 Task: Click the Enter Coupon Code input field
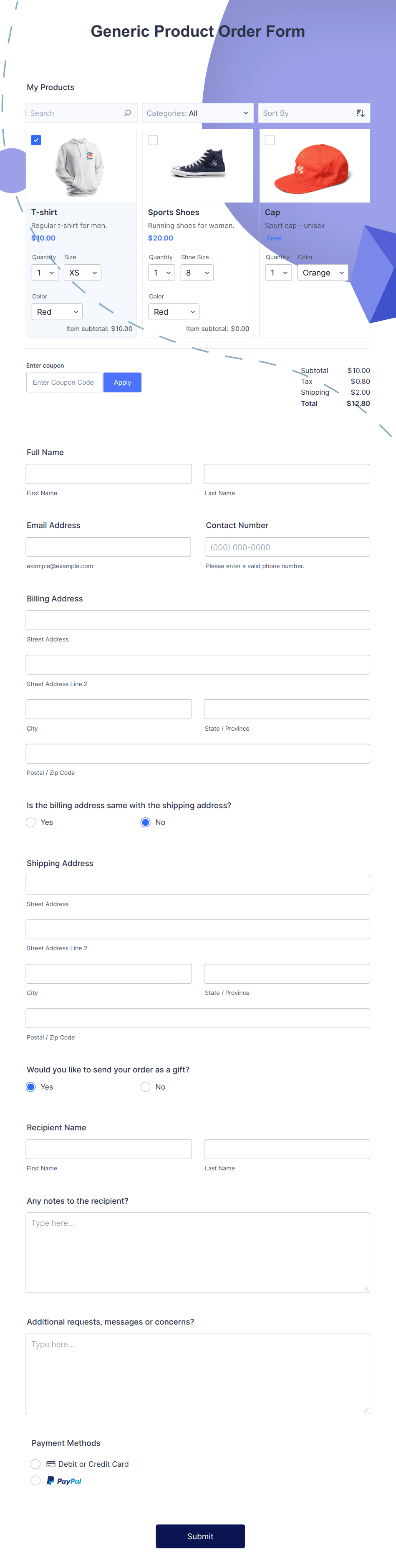[x=63, y=382]
